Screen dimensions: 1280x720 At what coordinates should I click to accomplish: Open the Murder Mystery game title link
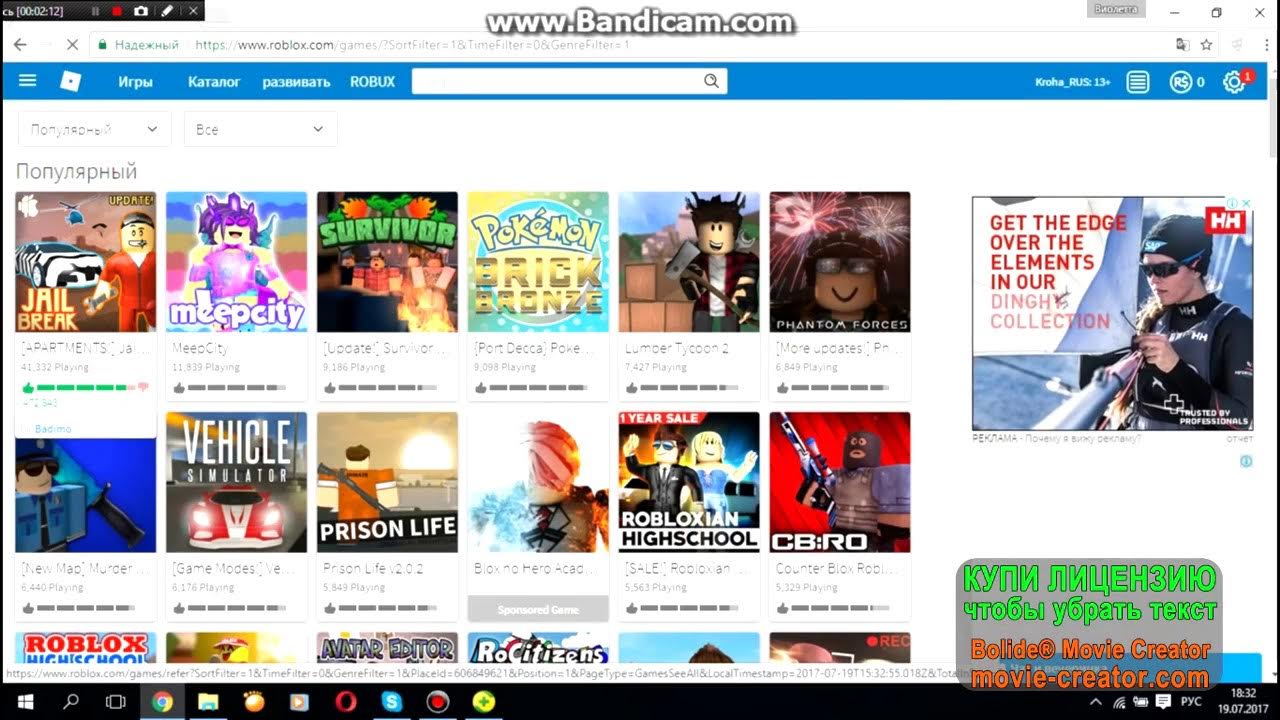(x=85, y=568)
